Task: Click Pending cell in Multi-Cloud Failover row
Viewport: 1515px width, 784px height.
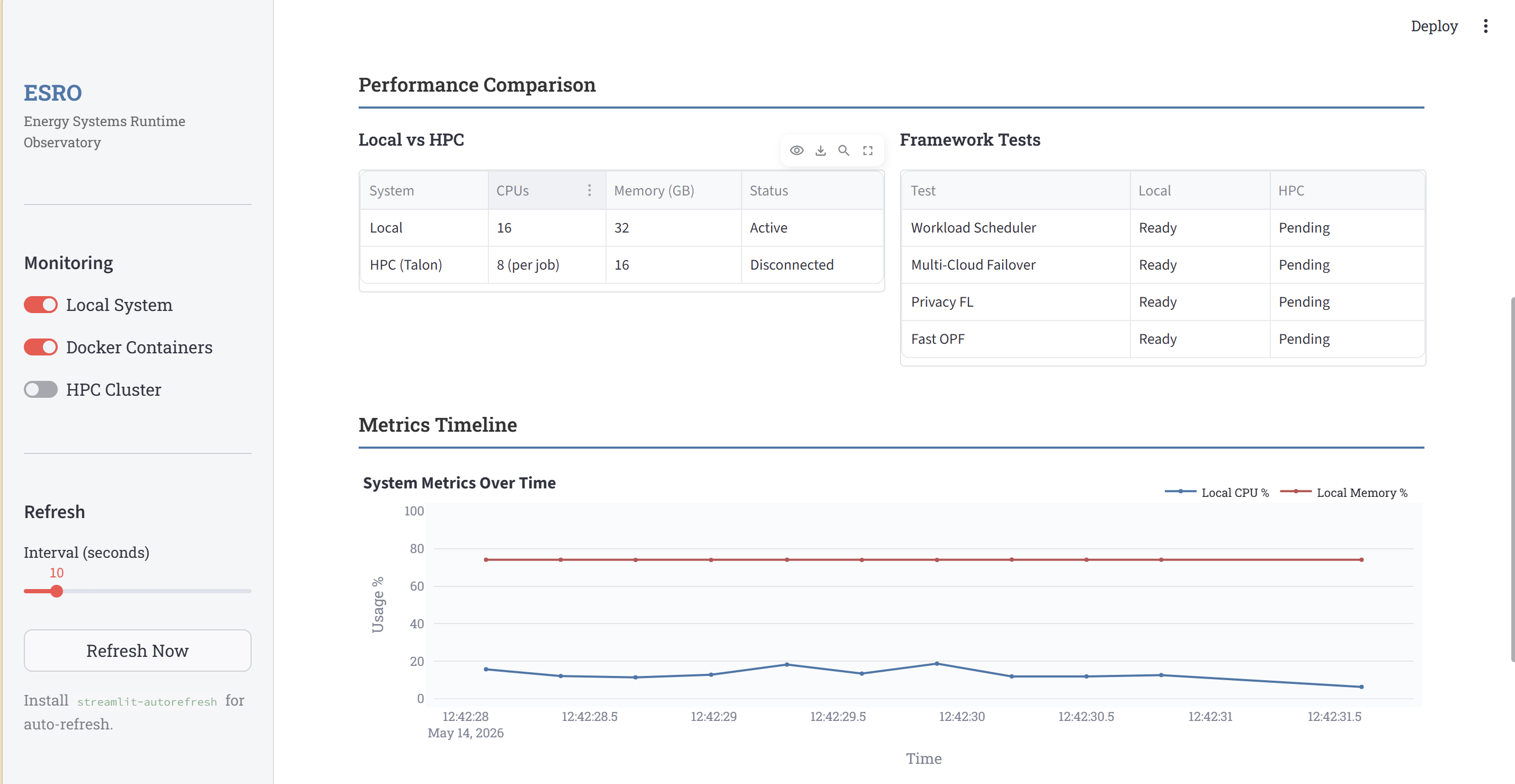Action: tap(1347, 265)
